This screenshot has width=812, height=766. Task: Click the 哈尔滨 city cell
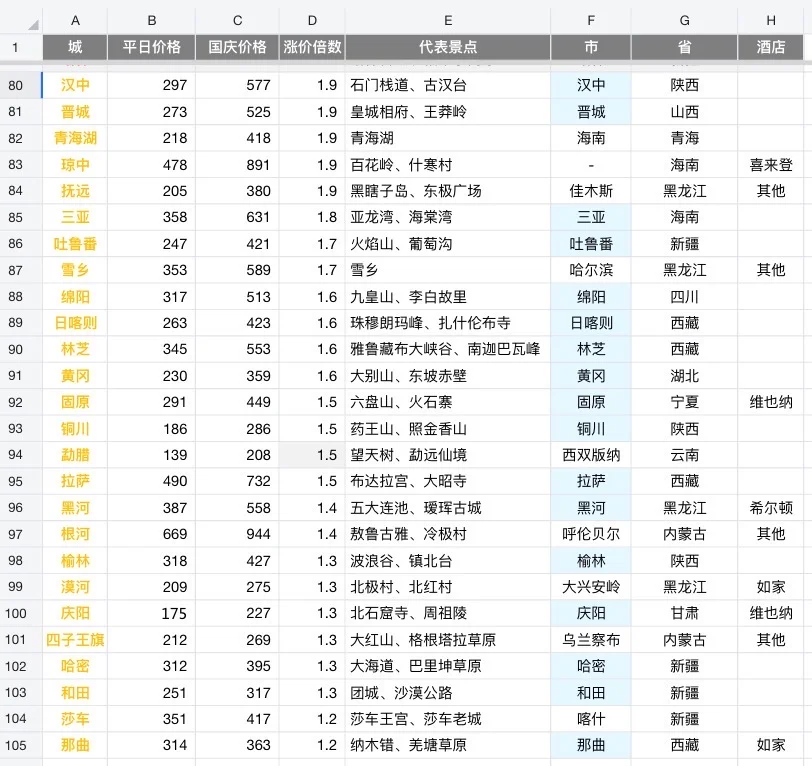tap(591, 270)
